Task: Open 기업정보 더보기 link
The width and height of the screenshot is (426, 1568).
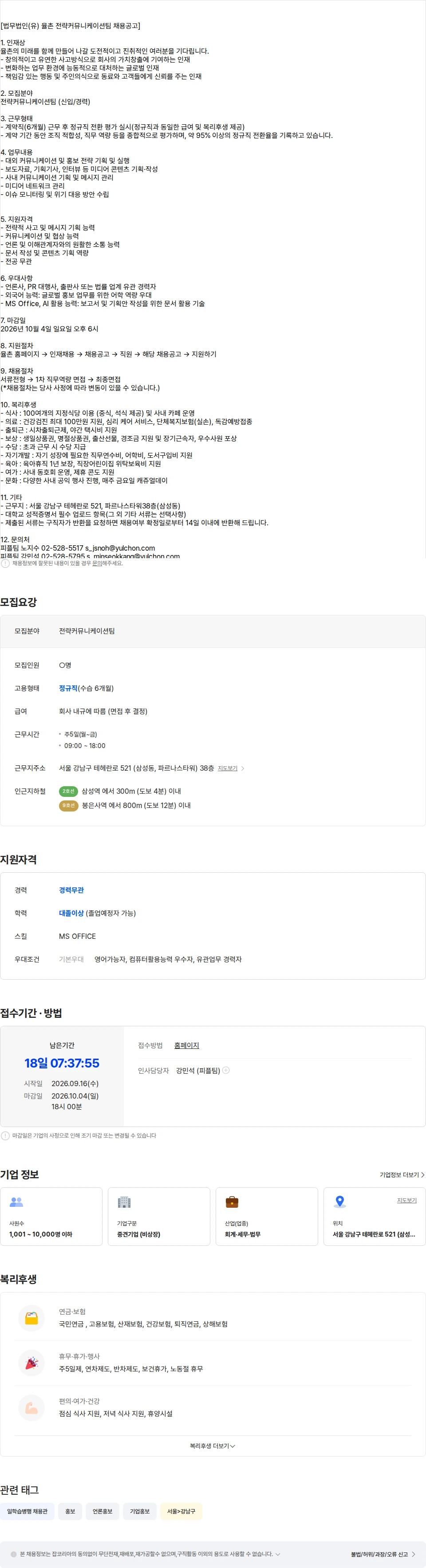Action: click(x=402, y=1175)
